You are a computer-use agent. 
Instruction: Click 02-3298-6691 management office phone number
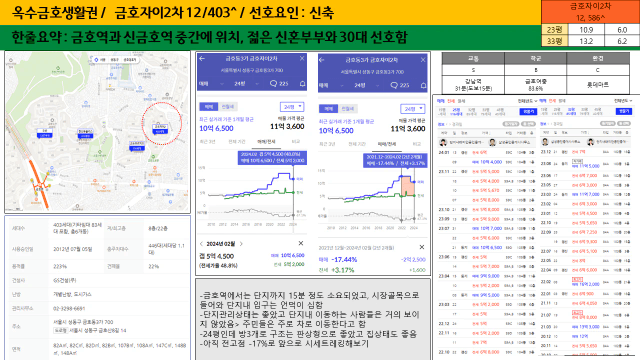(69, 309)
